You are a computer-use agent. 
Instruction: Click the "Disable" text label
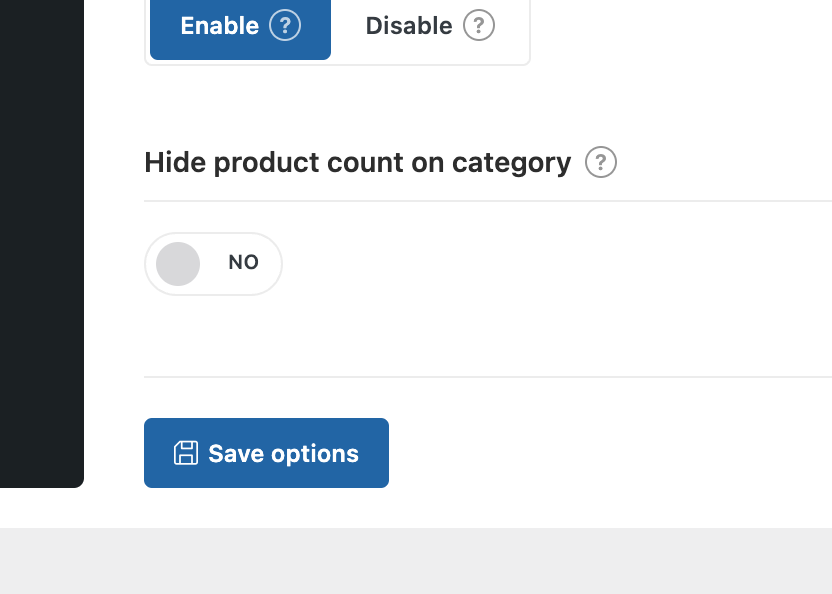tap(409, 26)
